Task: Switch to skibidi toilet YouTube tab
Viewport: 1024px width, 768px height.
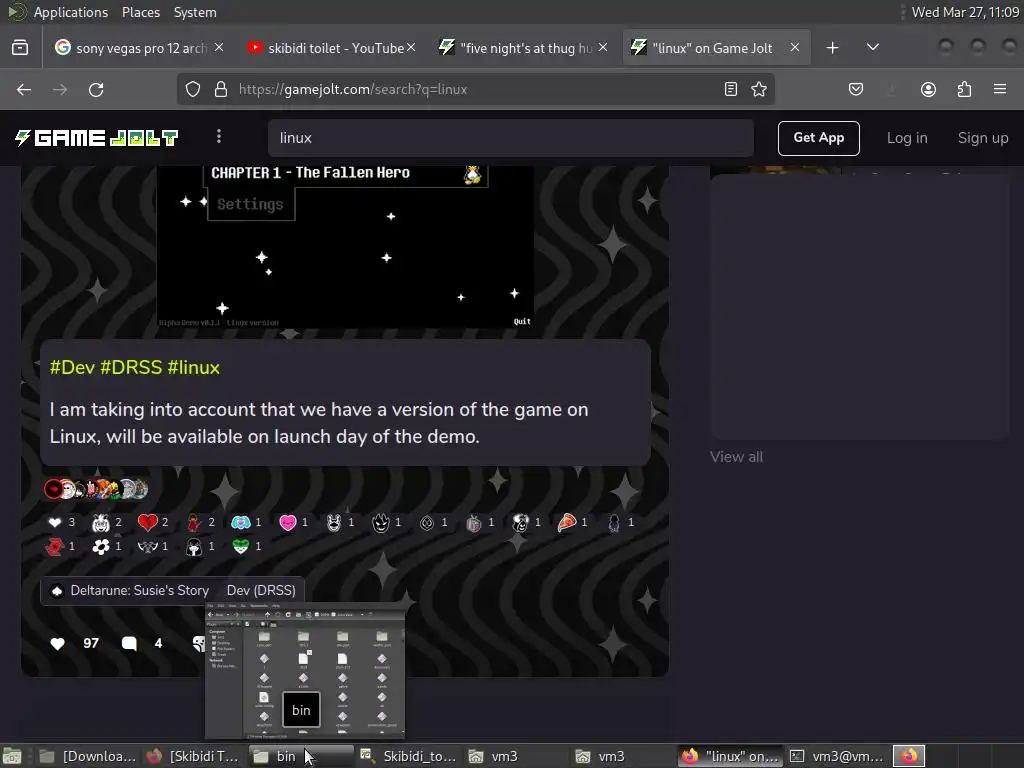Action: pos(331,48)
